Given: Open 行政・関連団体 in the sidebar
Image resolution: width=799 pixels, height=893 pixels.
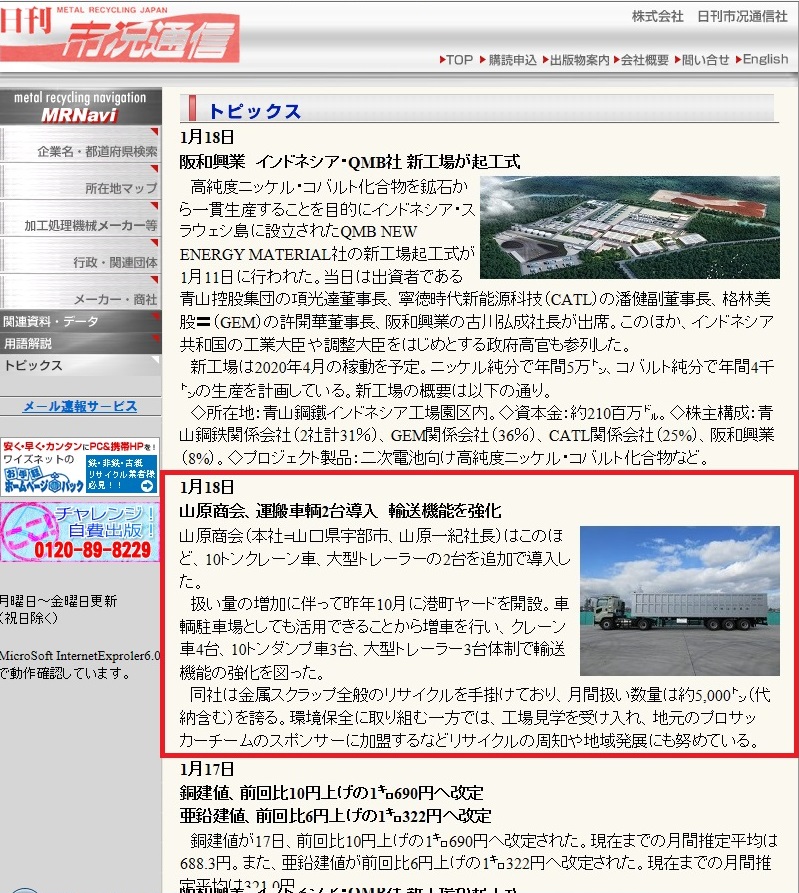Looking at the screenshot, I should (80, 255).
